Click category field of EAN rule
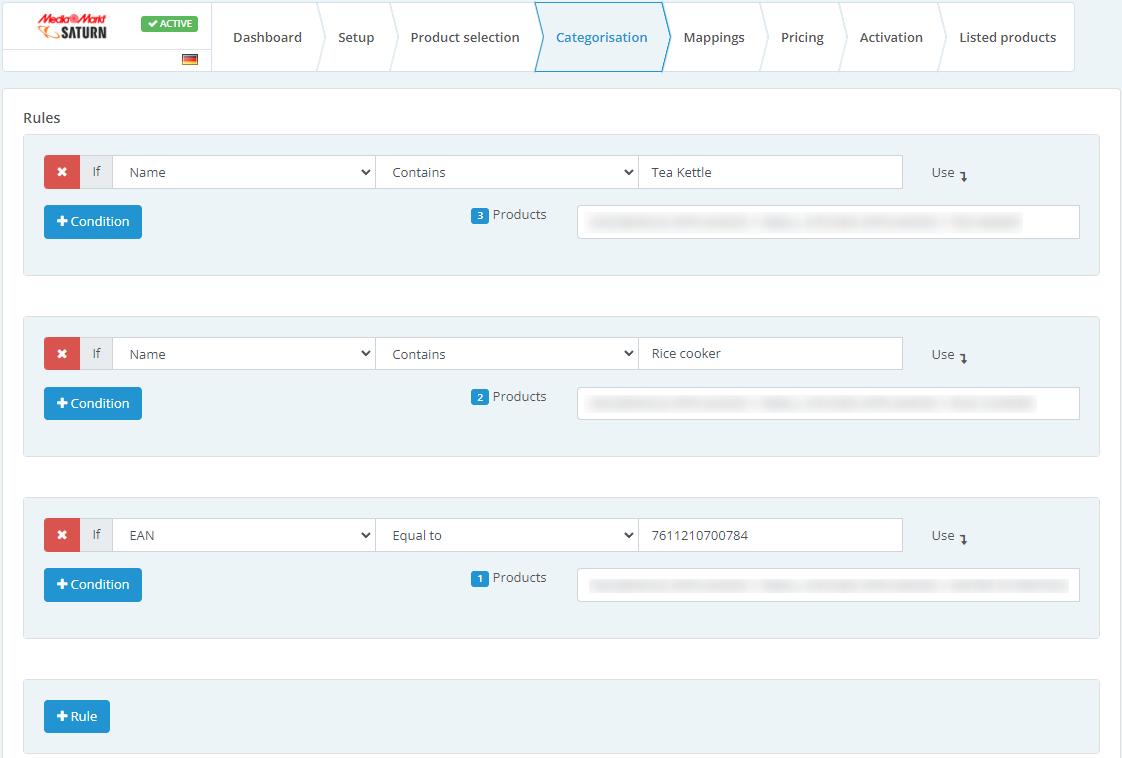 [x=828, y=585]
